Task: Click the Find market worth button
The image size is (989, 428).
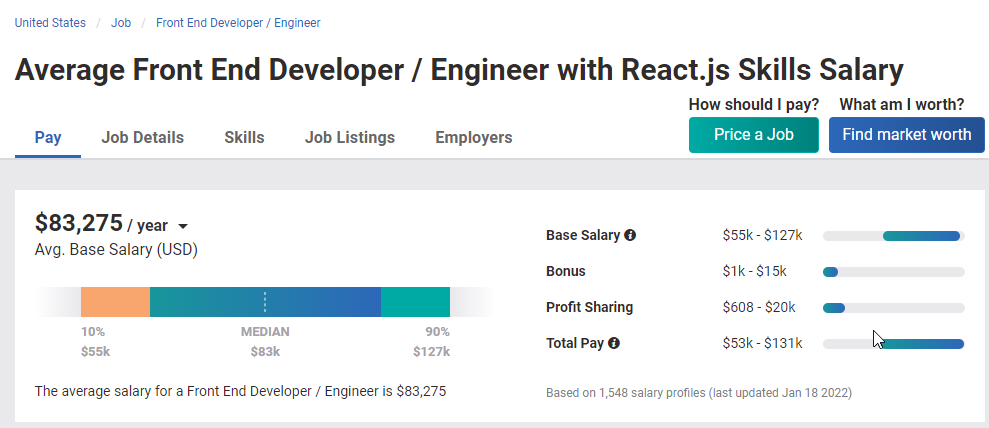Action: [906, 135]
